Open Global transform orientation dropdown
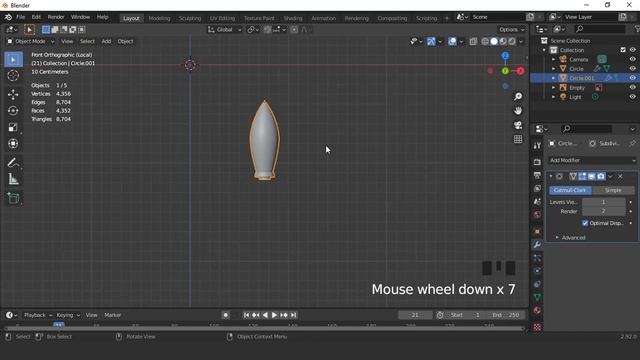Image resolution: width=640 pixels, height=360 pixels. [x=224, y=29]
